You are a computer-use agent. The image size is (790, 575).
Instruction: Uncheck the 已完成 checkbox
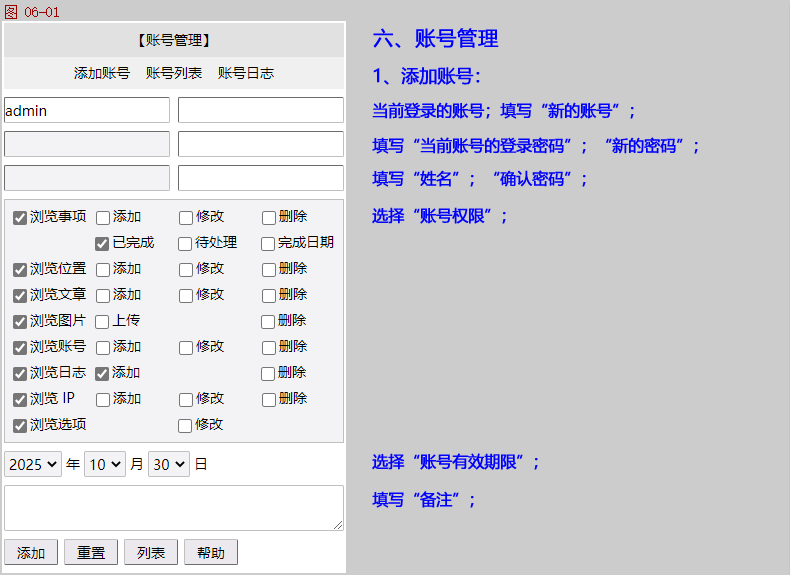click(x=102, y=243)
